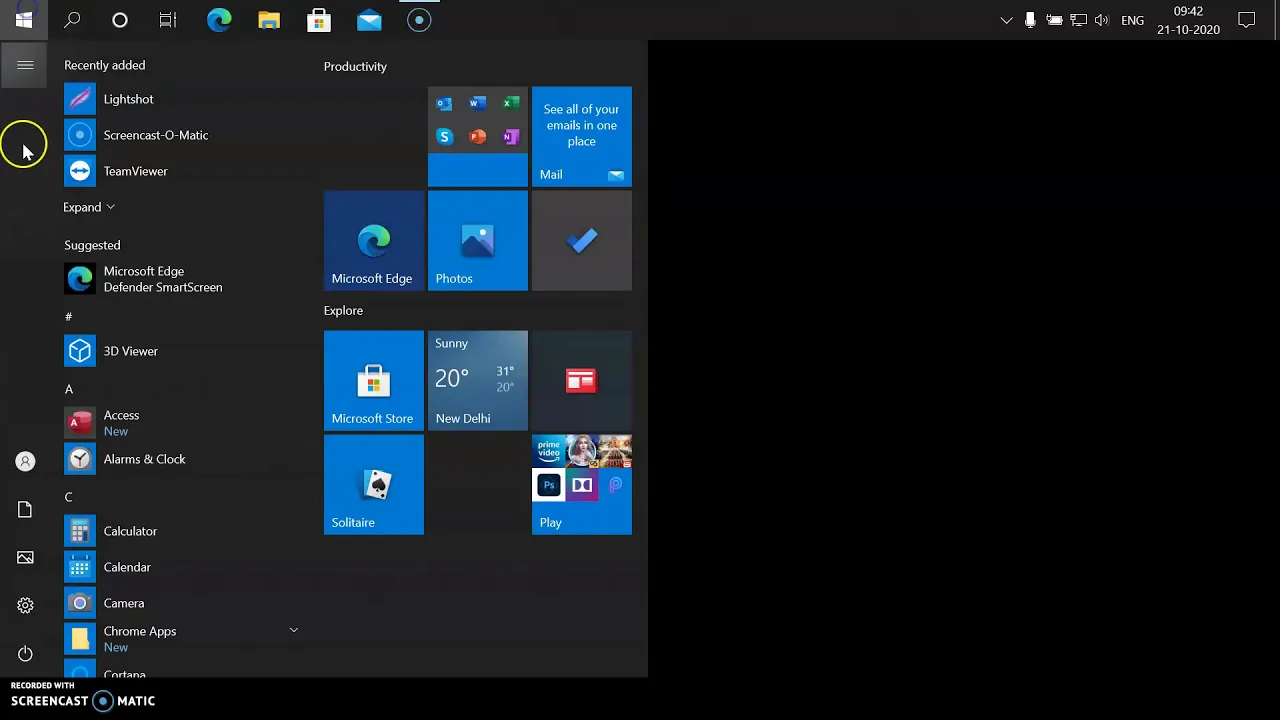Open Action Center notifications
This screenshot has height=720, width=1280.
[1247, 20]
